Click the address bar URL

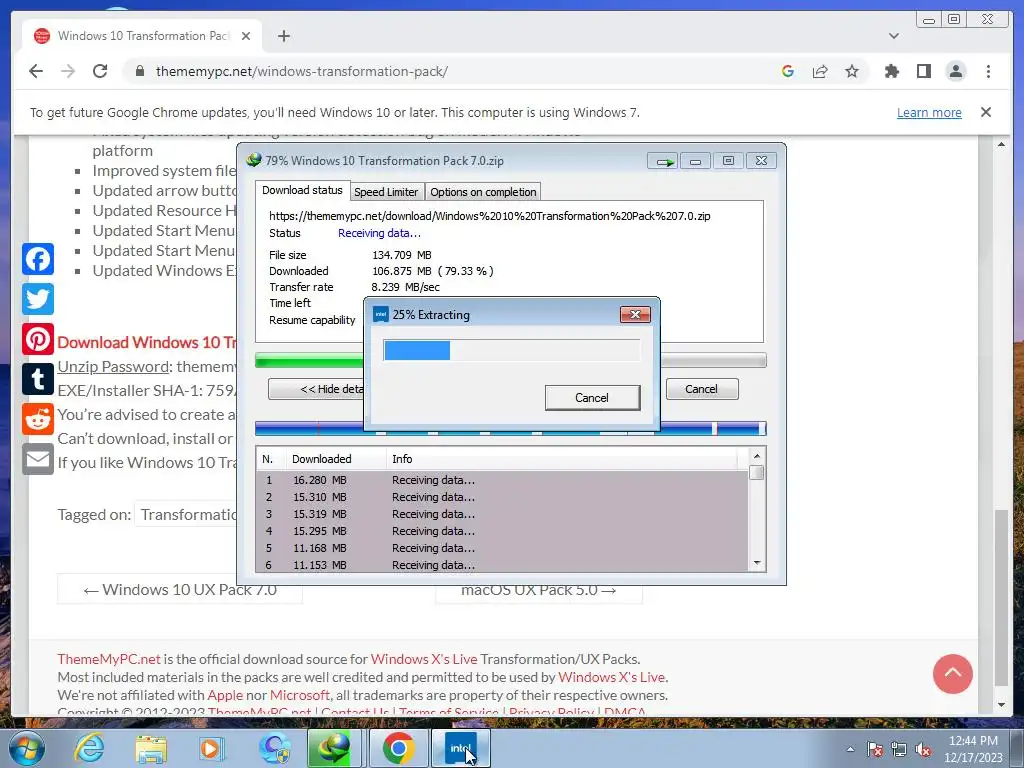[x=302, y=71]
